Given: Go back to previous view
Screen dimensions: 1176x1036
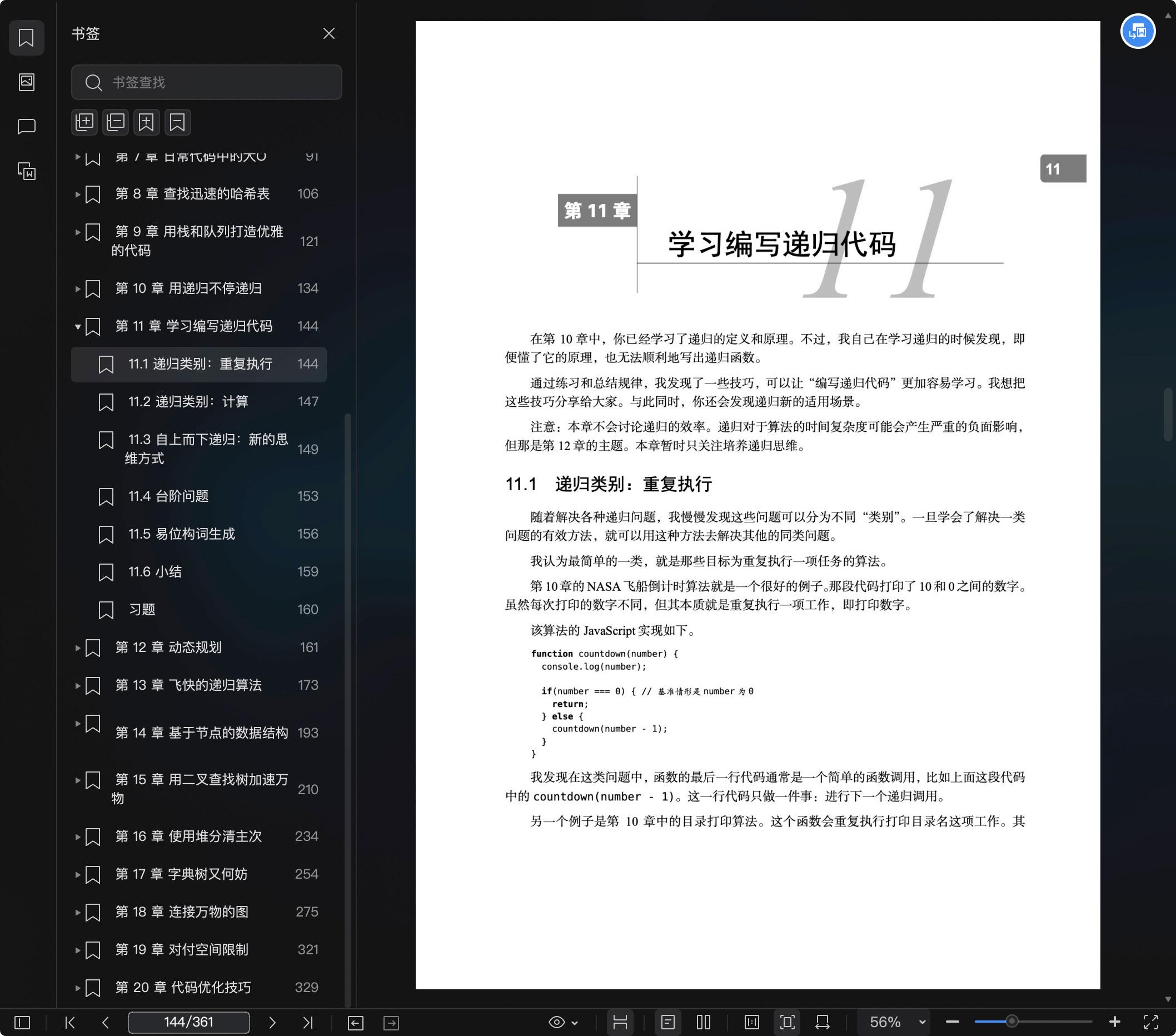Looking at the screenshot, I should (x=356, y=1023).
